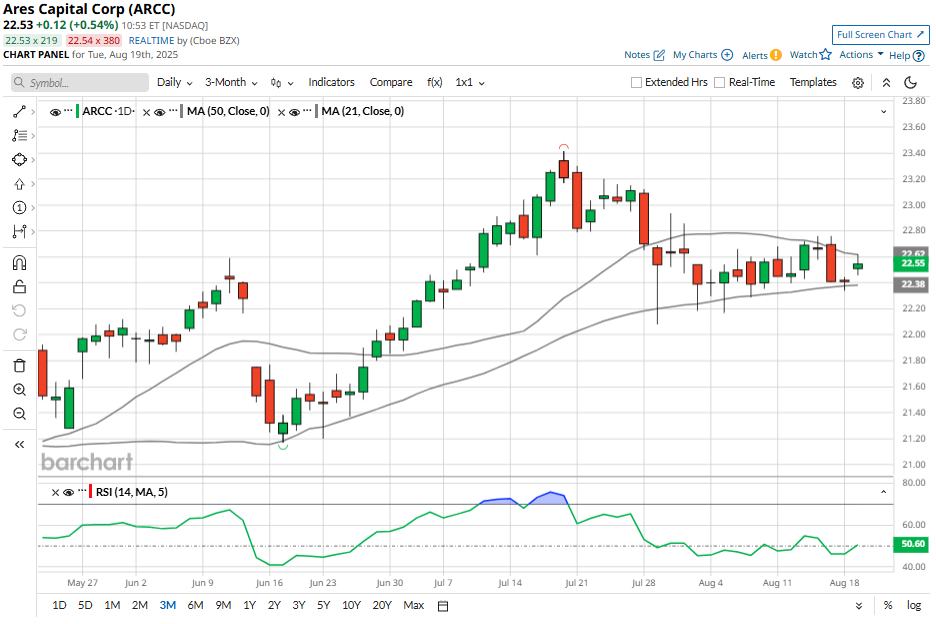Viewport: 936px width, 624px height.
Task: Click the undo arrow icon
Action: coord(19,311)
